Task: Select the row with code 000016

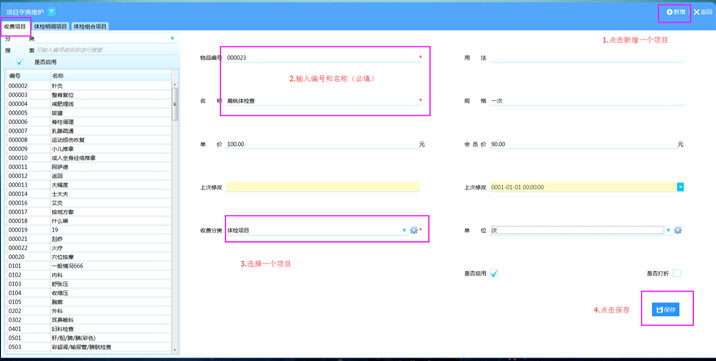Action: click(89, 203)
